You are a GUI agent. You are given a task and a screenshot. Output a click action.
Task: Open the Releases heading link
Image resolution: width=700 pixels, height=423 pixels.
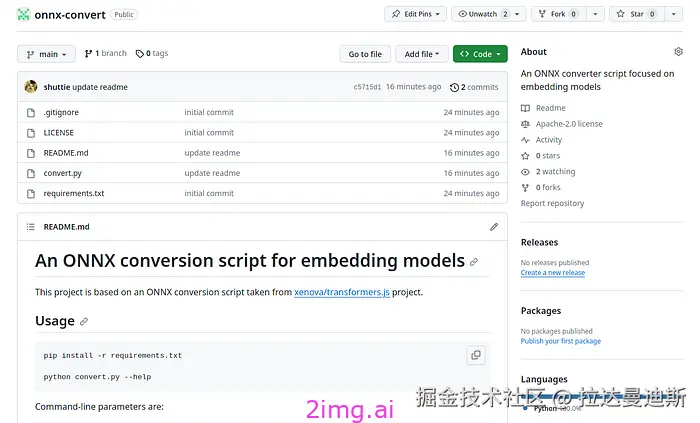[539, 242]
